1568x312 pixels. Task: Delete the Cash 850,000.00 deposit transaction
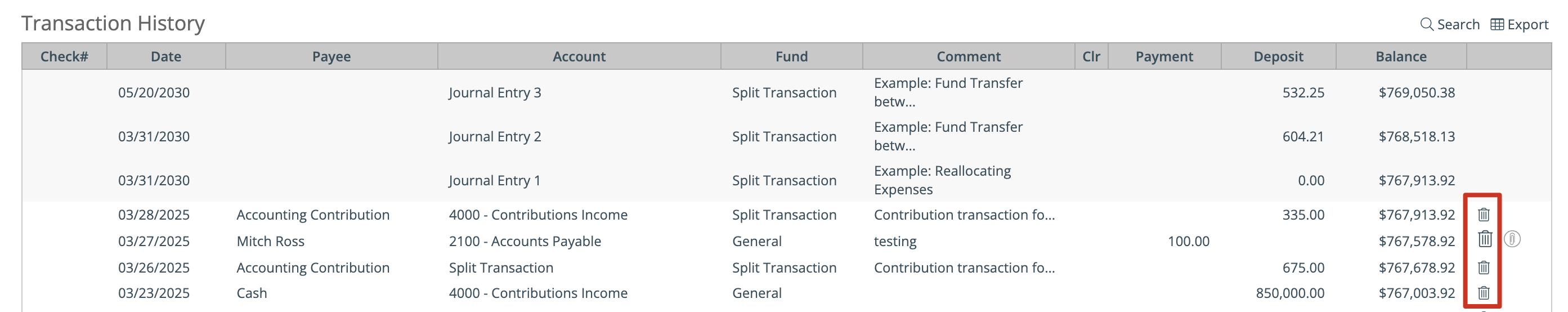(x=1484, y=293)
